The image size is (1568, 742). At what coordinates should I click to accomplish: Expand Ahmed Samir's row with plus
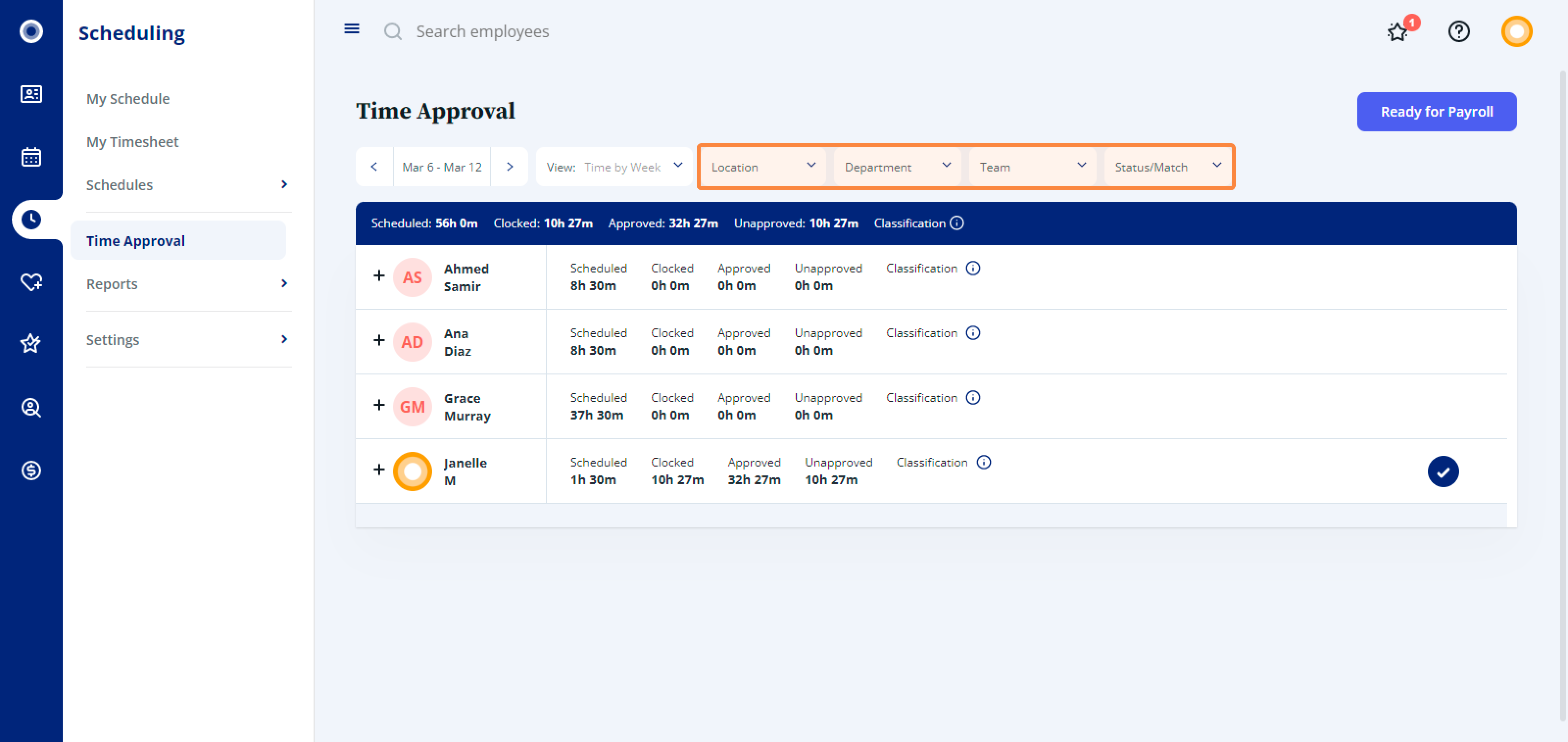[x=379, y=276]
